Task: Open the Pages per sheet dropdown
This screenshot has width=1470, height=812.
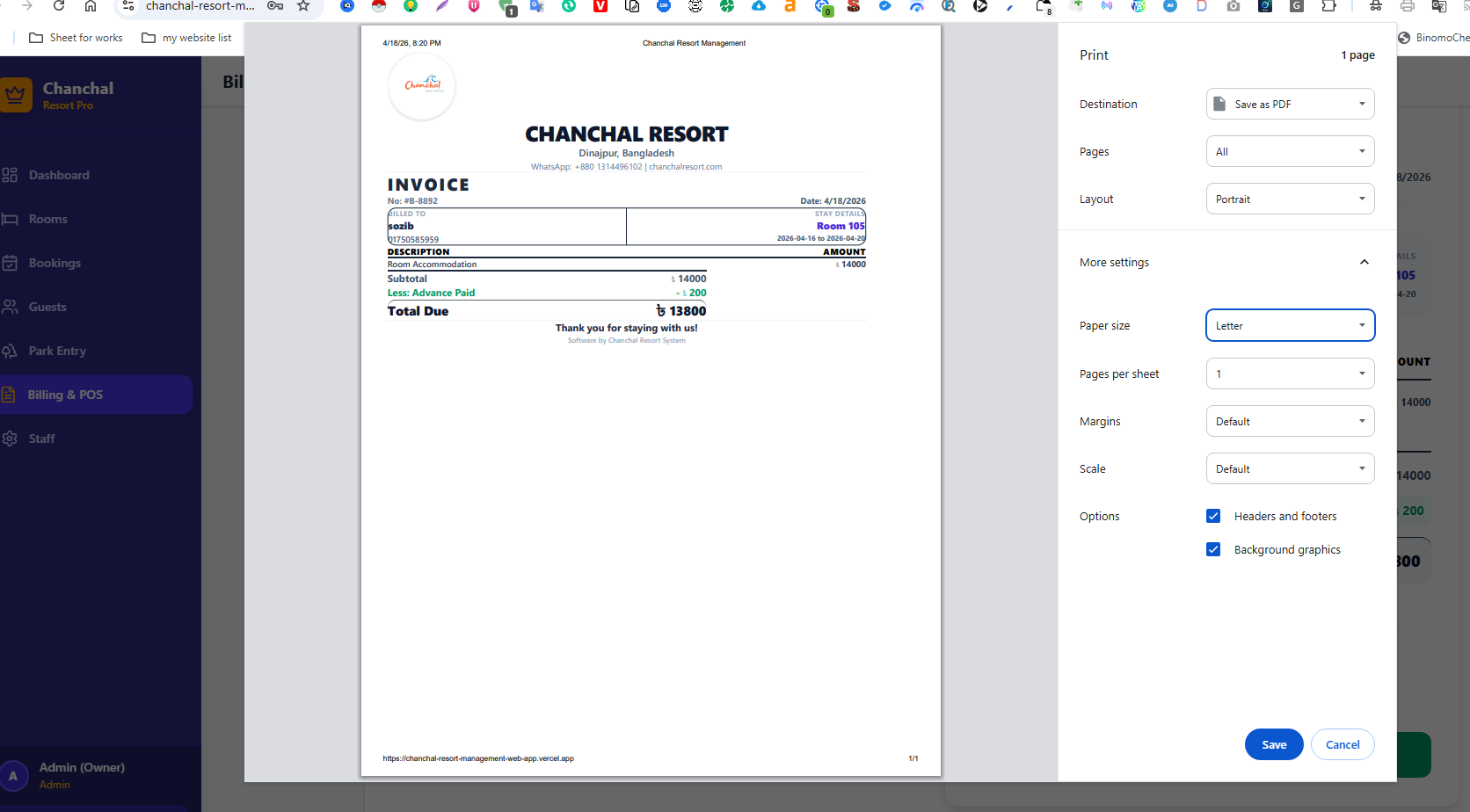Action: coord(1290,373)
